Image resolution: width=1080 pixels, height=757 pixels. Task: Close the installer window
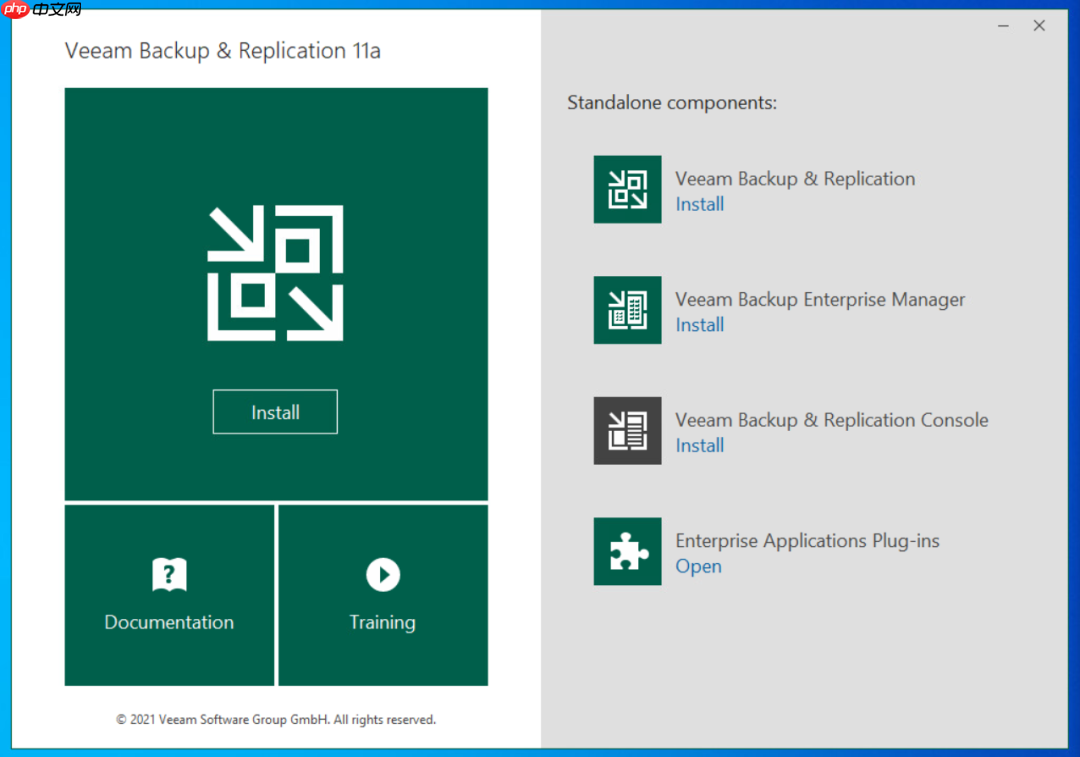1039,25
